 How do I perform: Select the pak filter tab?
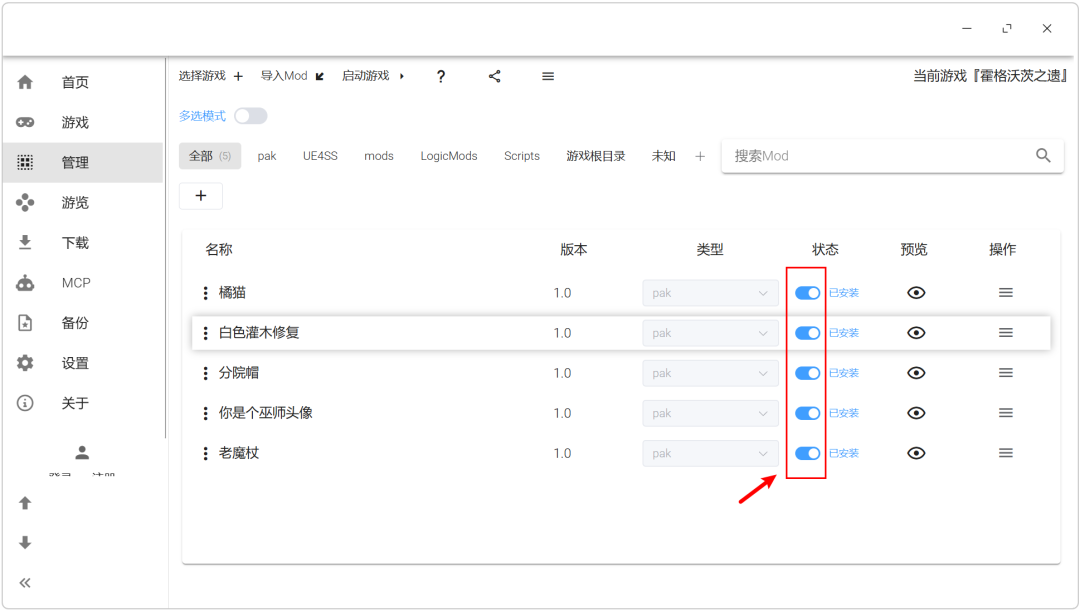267,156
